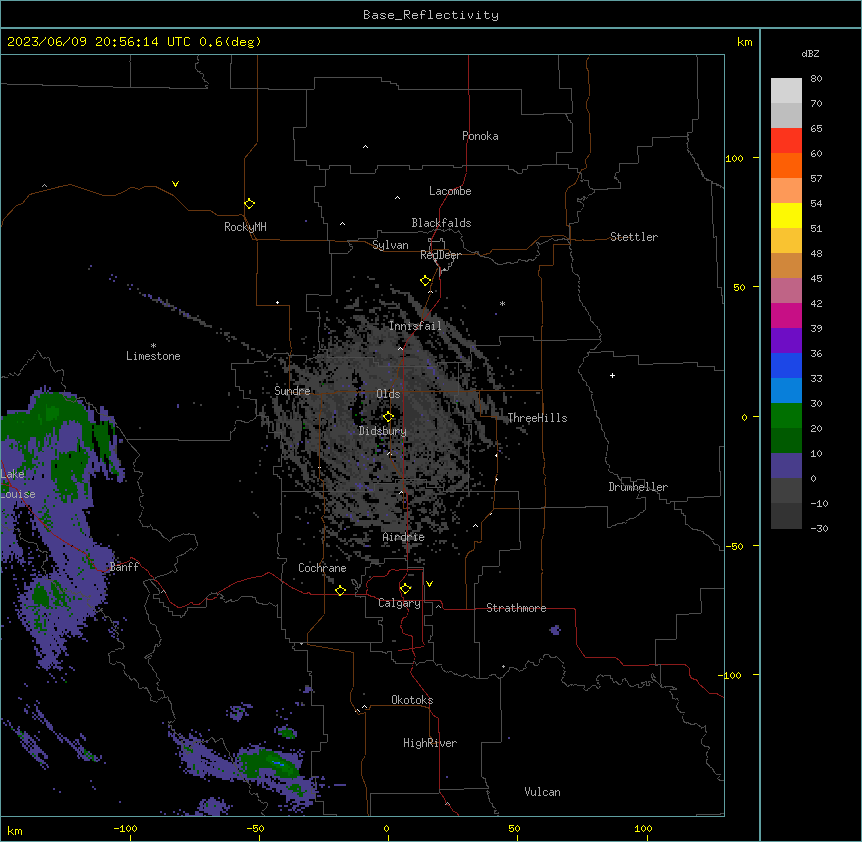Click the red 65 dBZ legend swatch
Viewport: 862px width, 842px height.
(x=786, y=140)
